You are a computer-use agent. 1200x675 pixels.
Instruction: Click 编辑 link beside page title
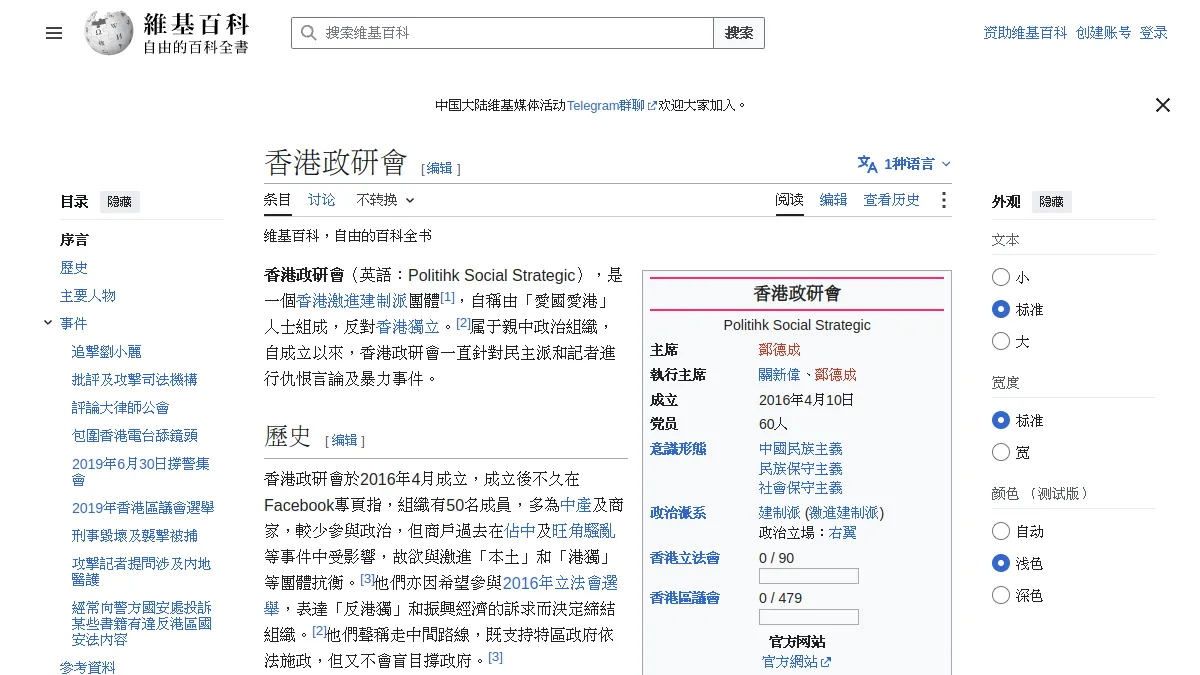(440, 168)
